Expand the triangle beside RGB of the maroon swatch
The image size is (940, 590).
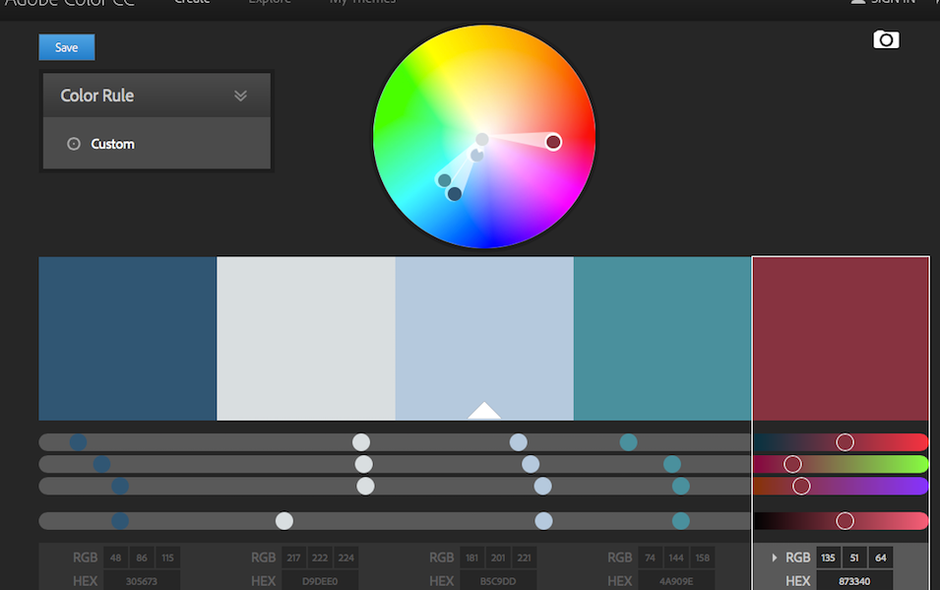[x=774, y=558]
